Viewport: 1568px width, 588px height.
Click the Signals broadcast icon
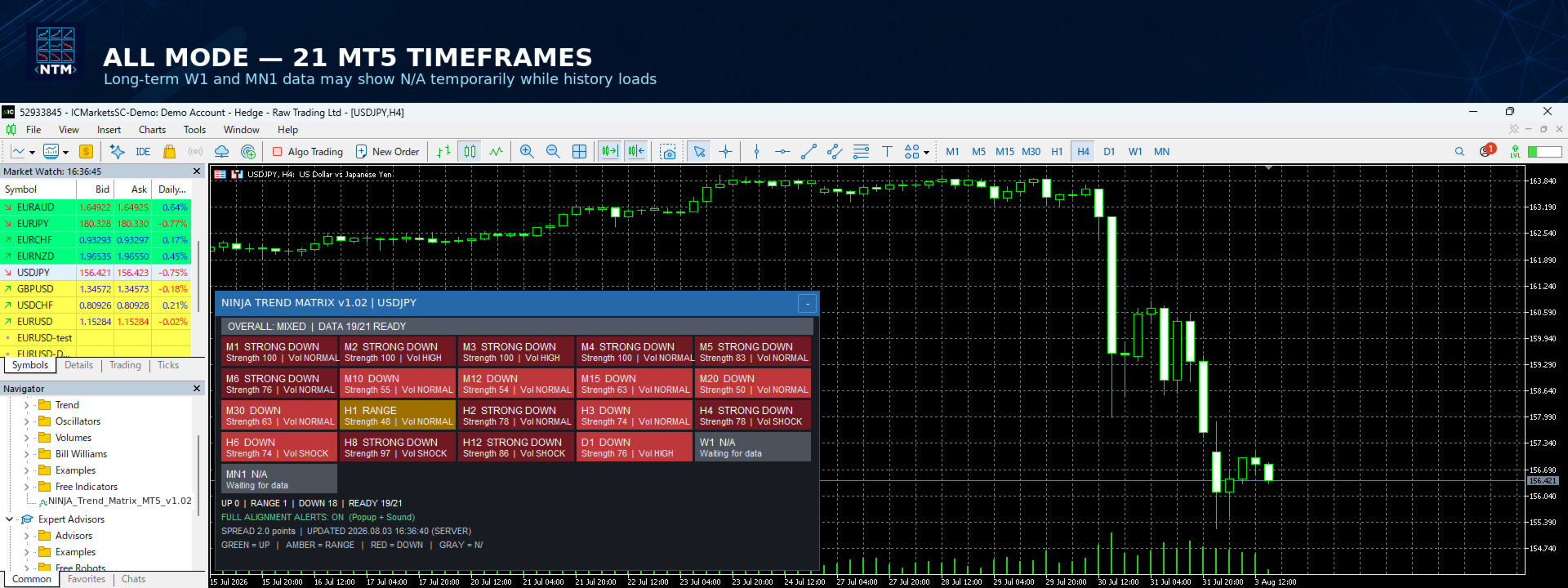point(195,151)
